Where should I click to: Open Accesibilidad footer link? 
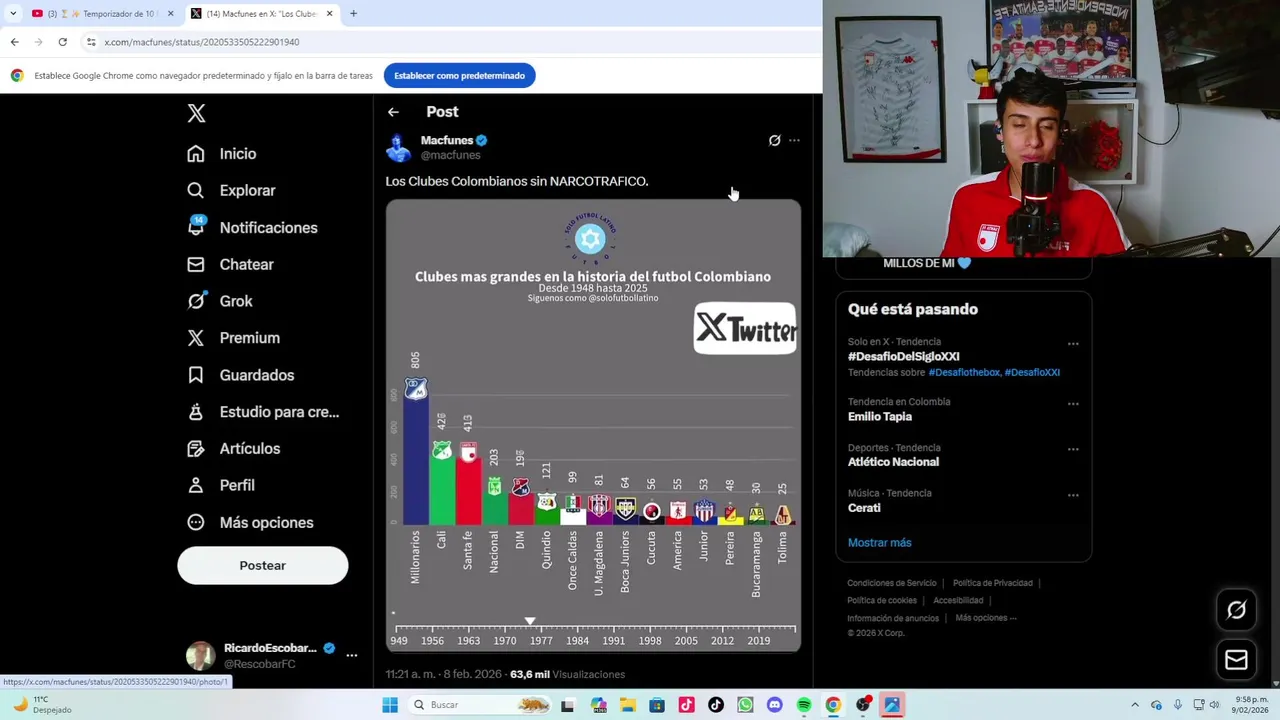point(958,600)
